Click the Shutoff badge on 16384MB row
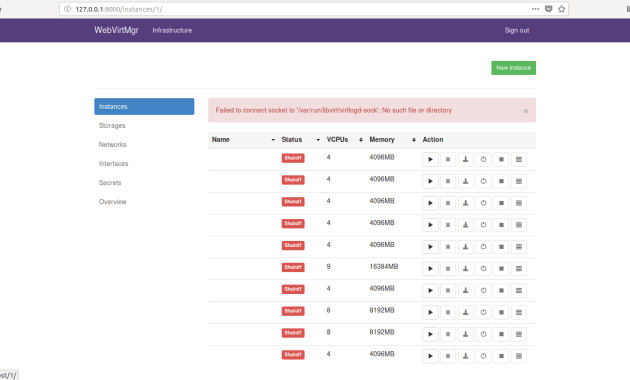Screen dimensions: 630x380 (x=293, y=267)
